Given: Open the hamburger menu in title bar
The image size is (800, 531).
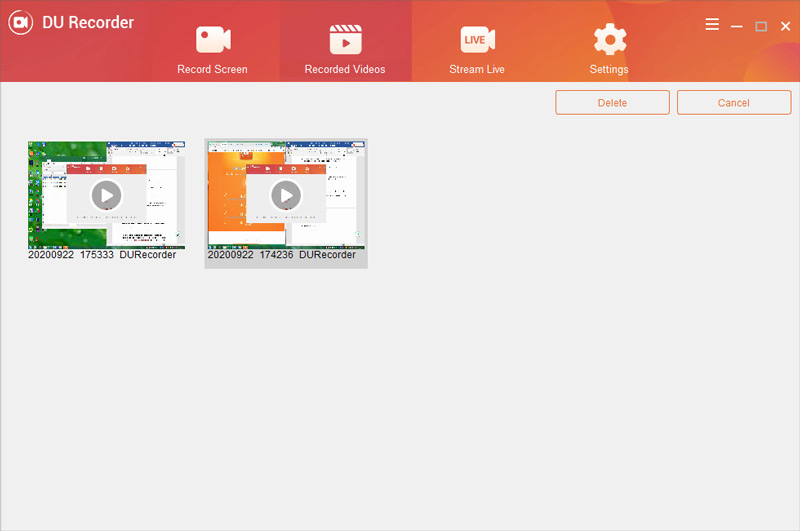Looking at the screenshot, I should (x=712, y=25).
